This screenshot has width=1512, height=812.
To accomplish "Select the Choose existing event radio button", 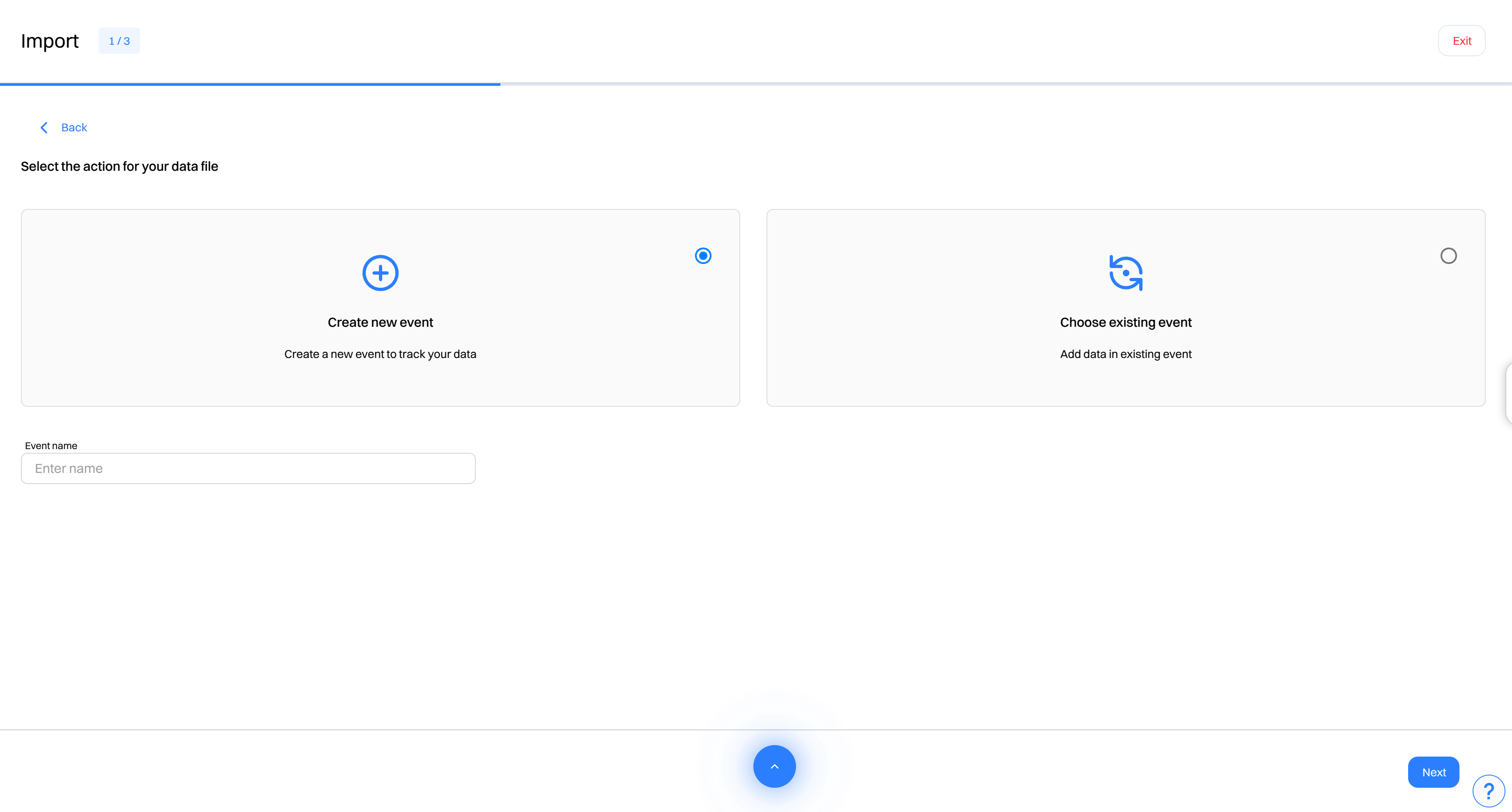I will [1449, 256].
